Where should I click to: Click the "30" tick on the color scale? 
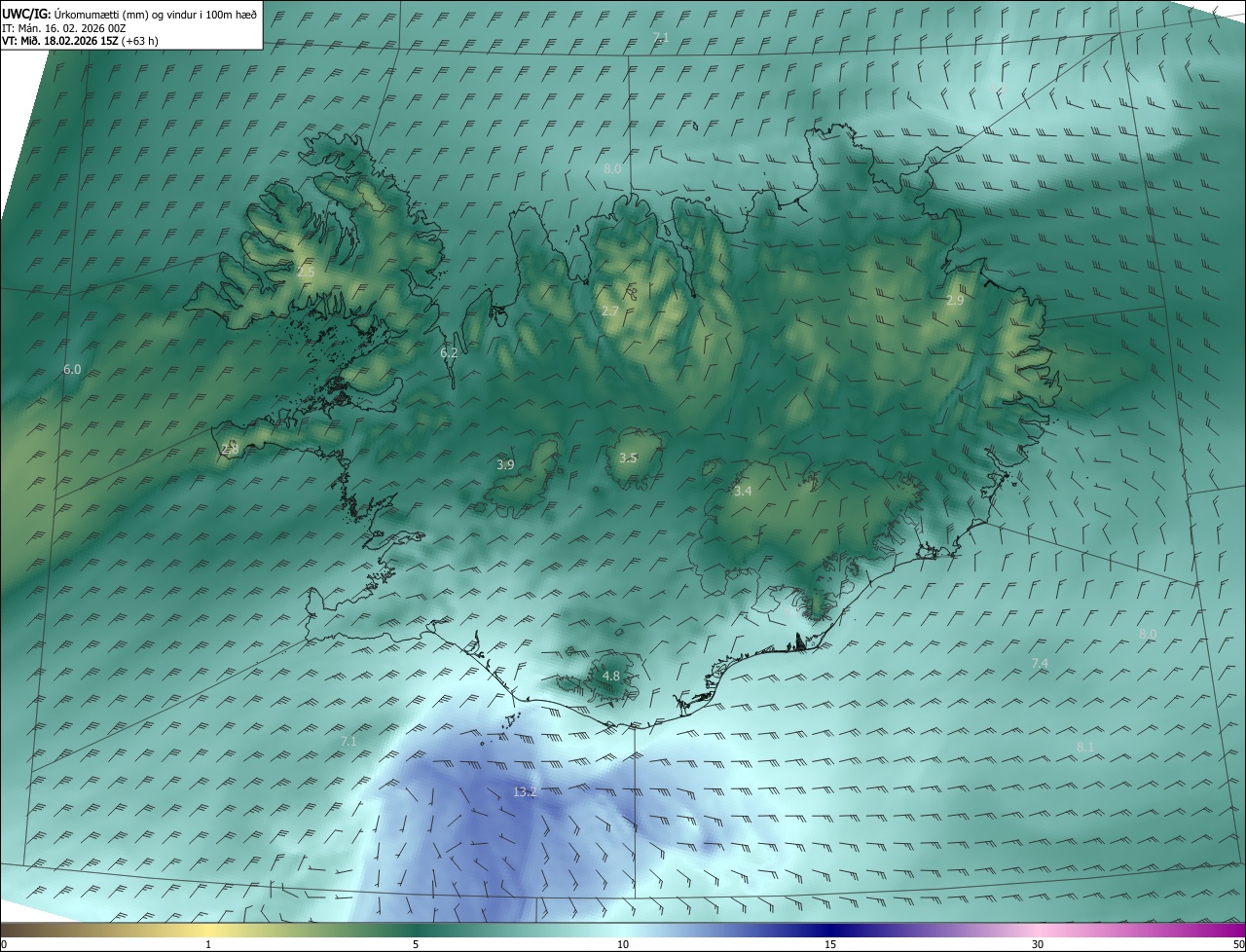pos(1038,944)
